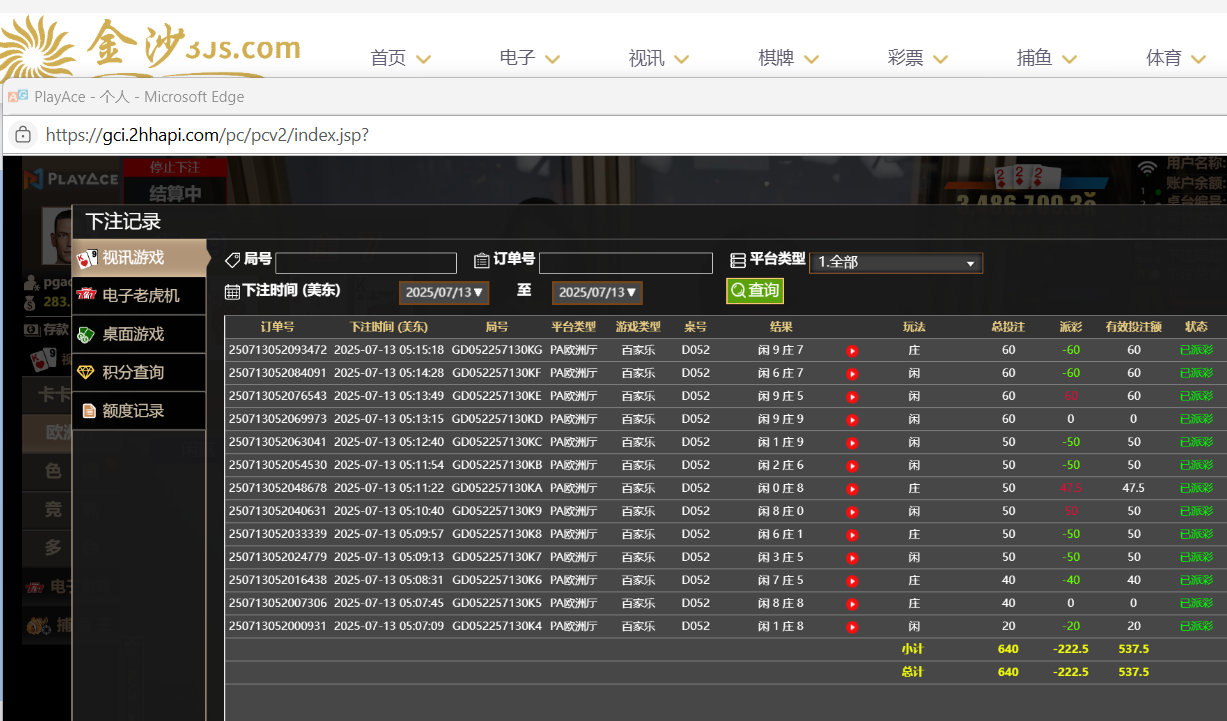
Task: Click the replay icon on the last row GD052257130K4
Action: 852,627
